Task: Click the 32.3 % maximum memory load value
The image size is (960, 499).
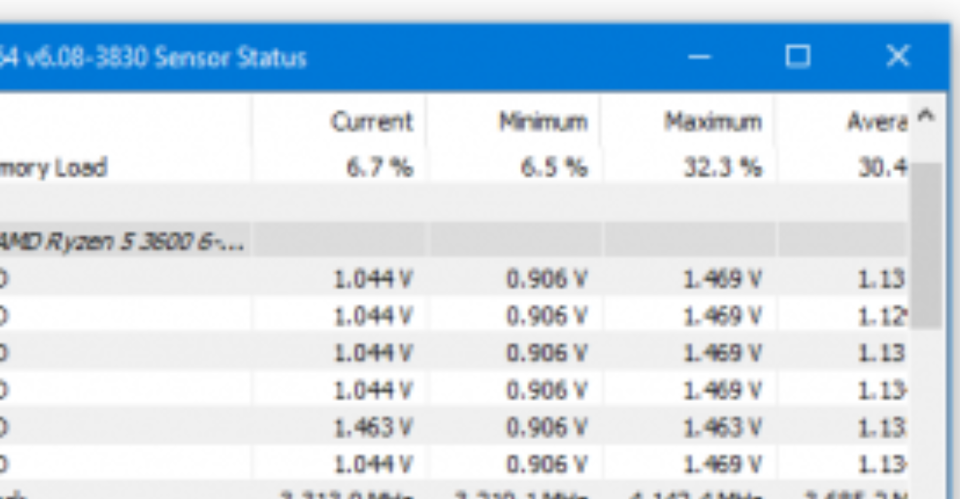Action: coord(723,167)
